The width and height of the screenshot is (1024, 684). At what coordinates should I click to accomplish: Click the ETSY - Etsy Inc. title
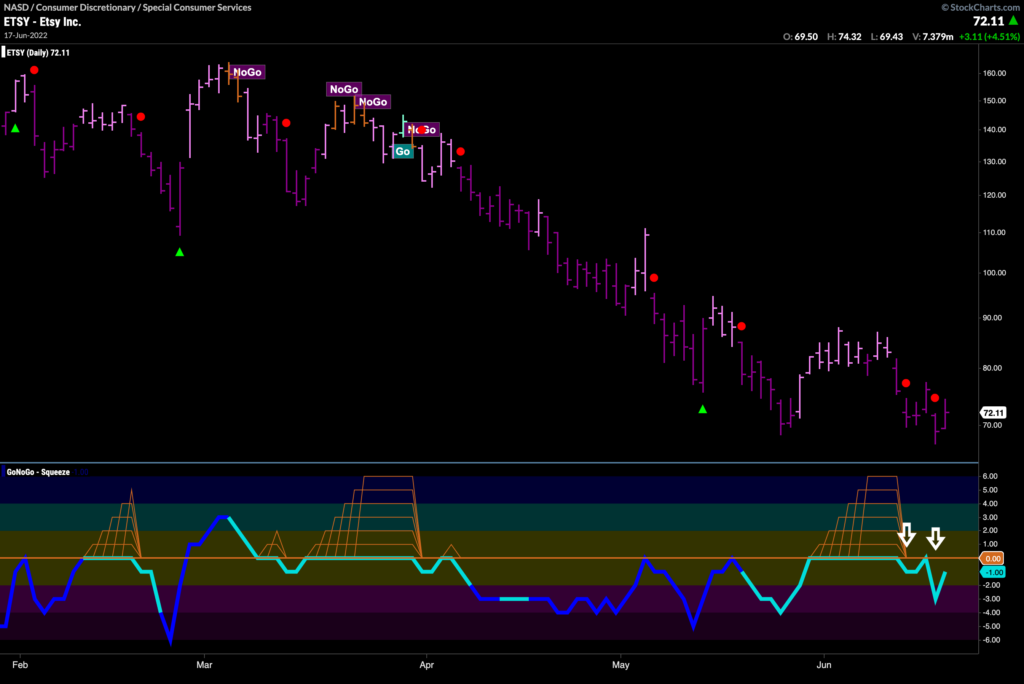pyautogui.click(x=42, y=22)
